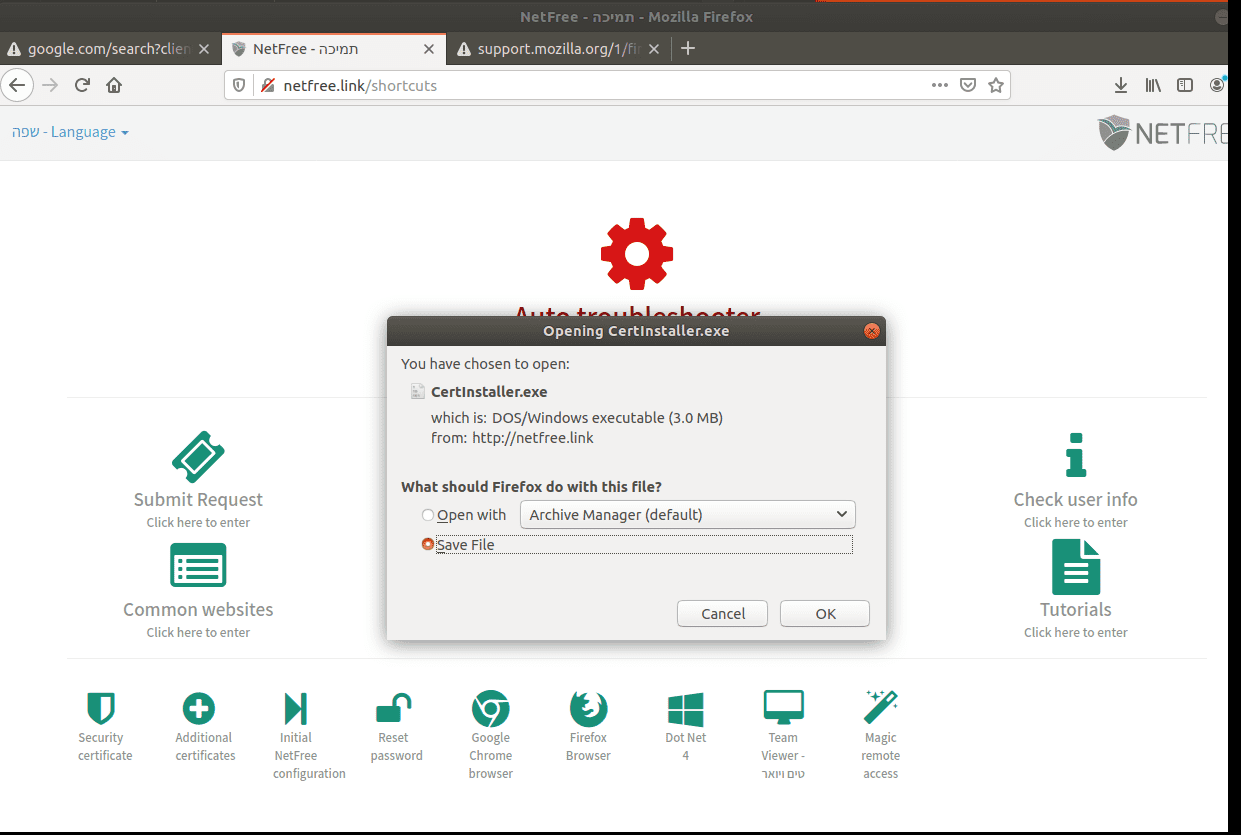The height and width of the screenshot is (835, 1241).
Task: Open the page actions three-dots menu
Action: [939, 85]
